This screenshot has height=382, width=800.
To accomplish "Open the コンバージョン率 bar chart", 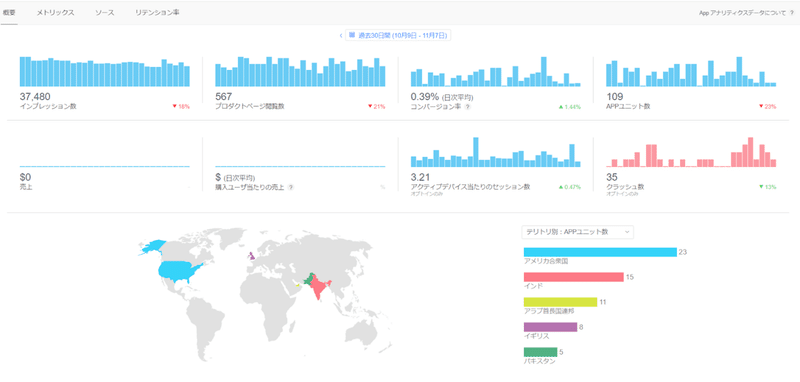I will click(495, 71).
